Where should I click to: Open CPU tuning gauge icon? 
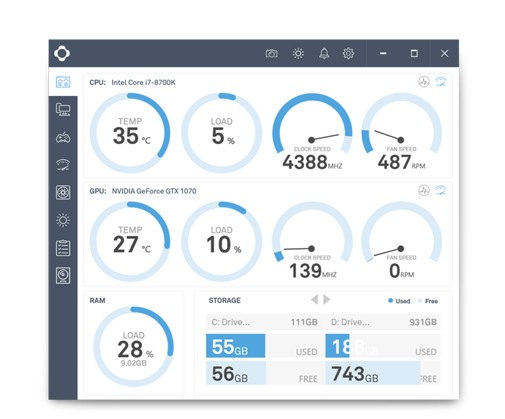point(441,82)
